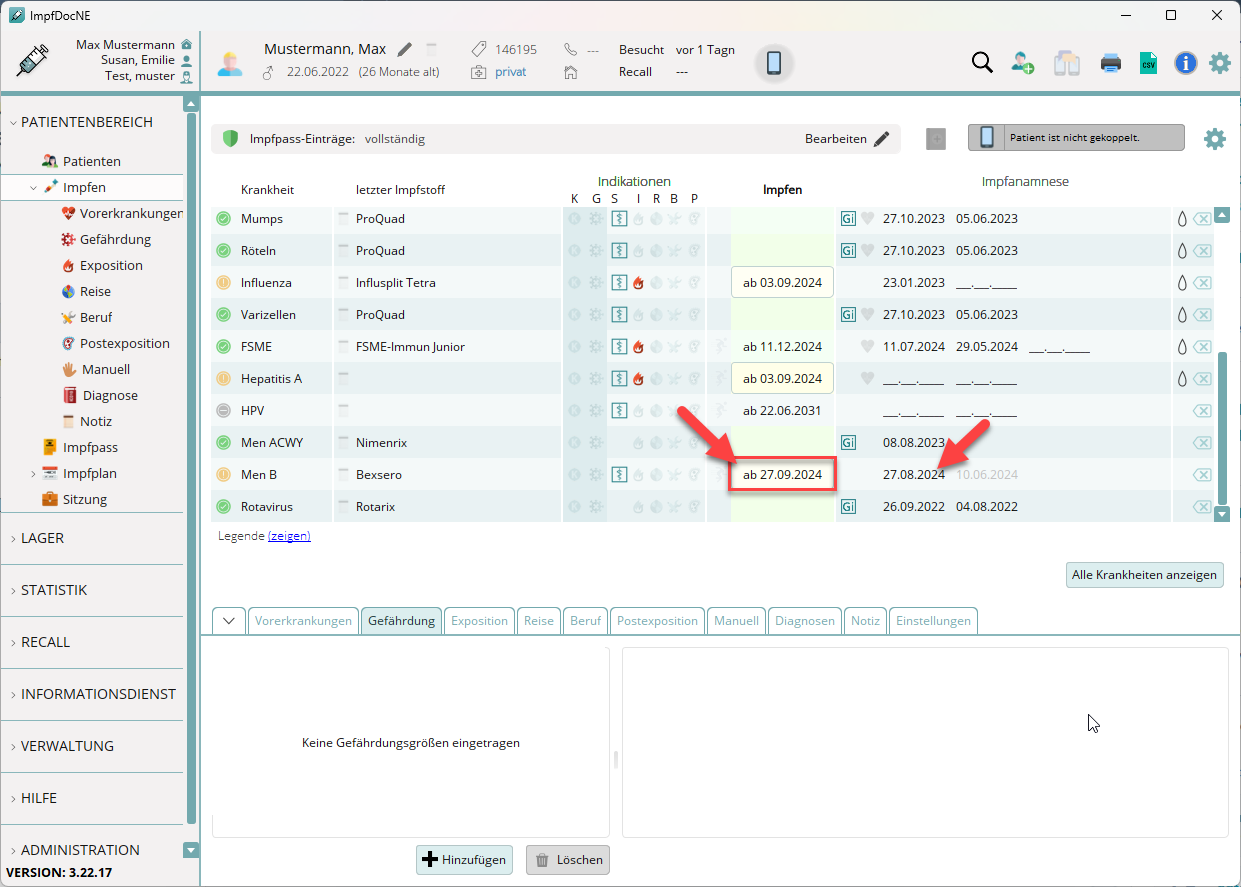Toggle the heart icon in Mumps row

867,219
